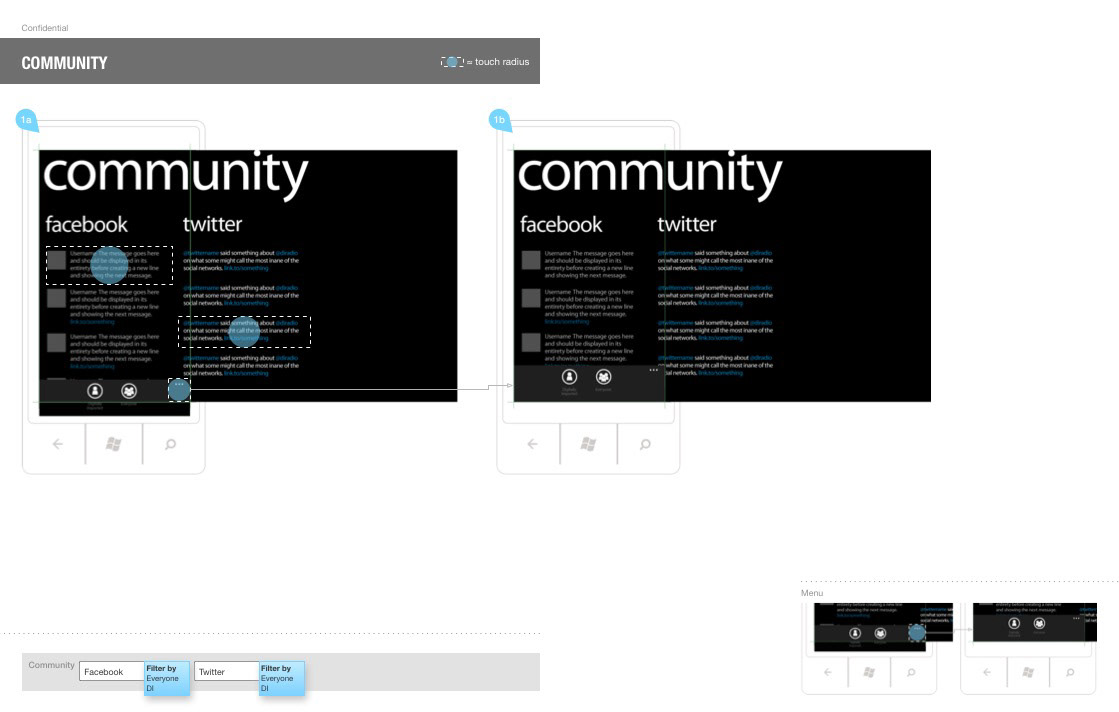Select the twitter heading in screen 1b

(687, 224)
